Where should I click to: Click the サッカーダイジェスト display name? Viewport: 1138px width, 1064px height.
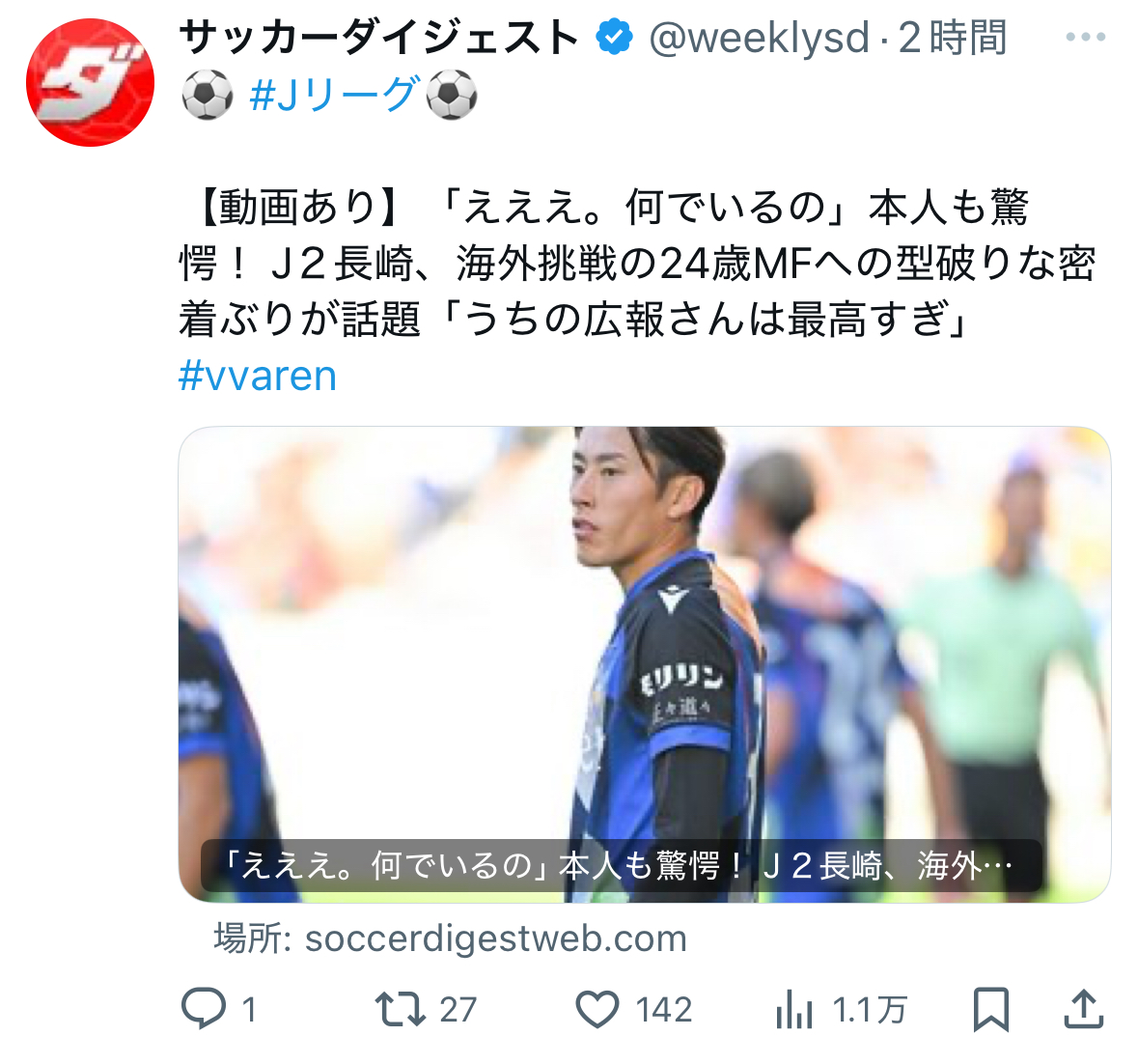(378, 38)
